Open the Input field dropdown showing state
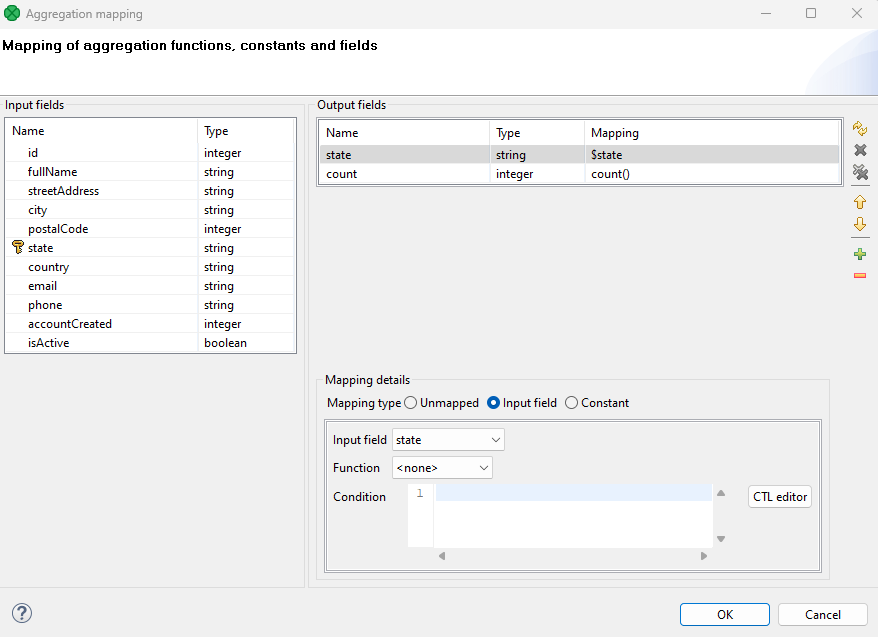Image resolution: width=878 pixels, height=637 pixels. tap(447, 439)
